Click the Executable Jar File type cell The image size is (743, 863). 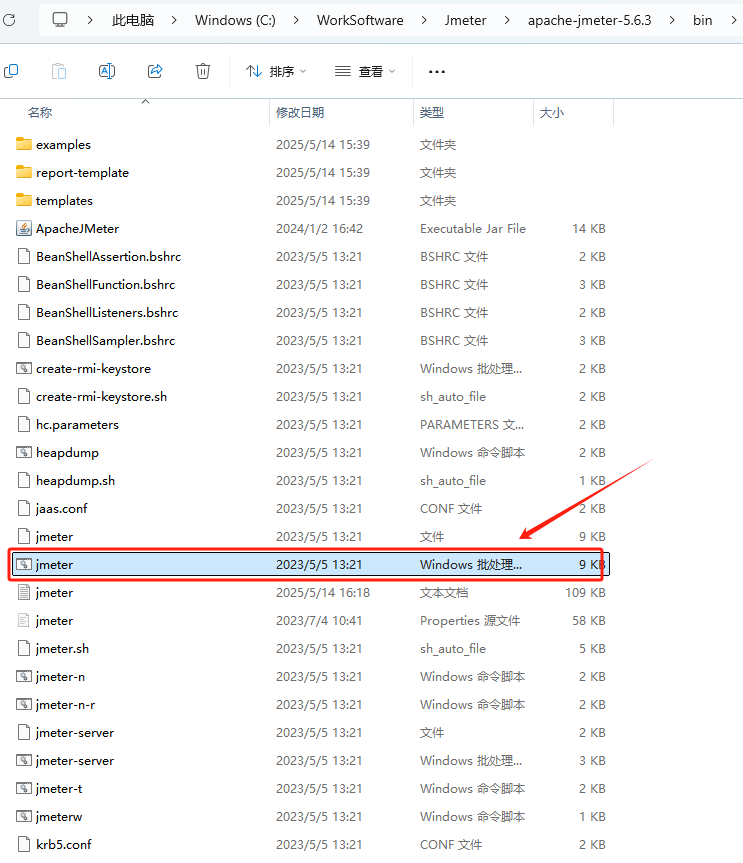(x=473, y=228)
